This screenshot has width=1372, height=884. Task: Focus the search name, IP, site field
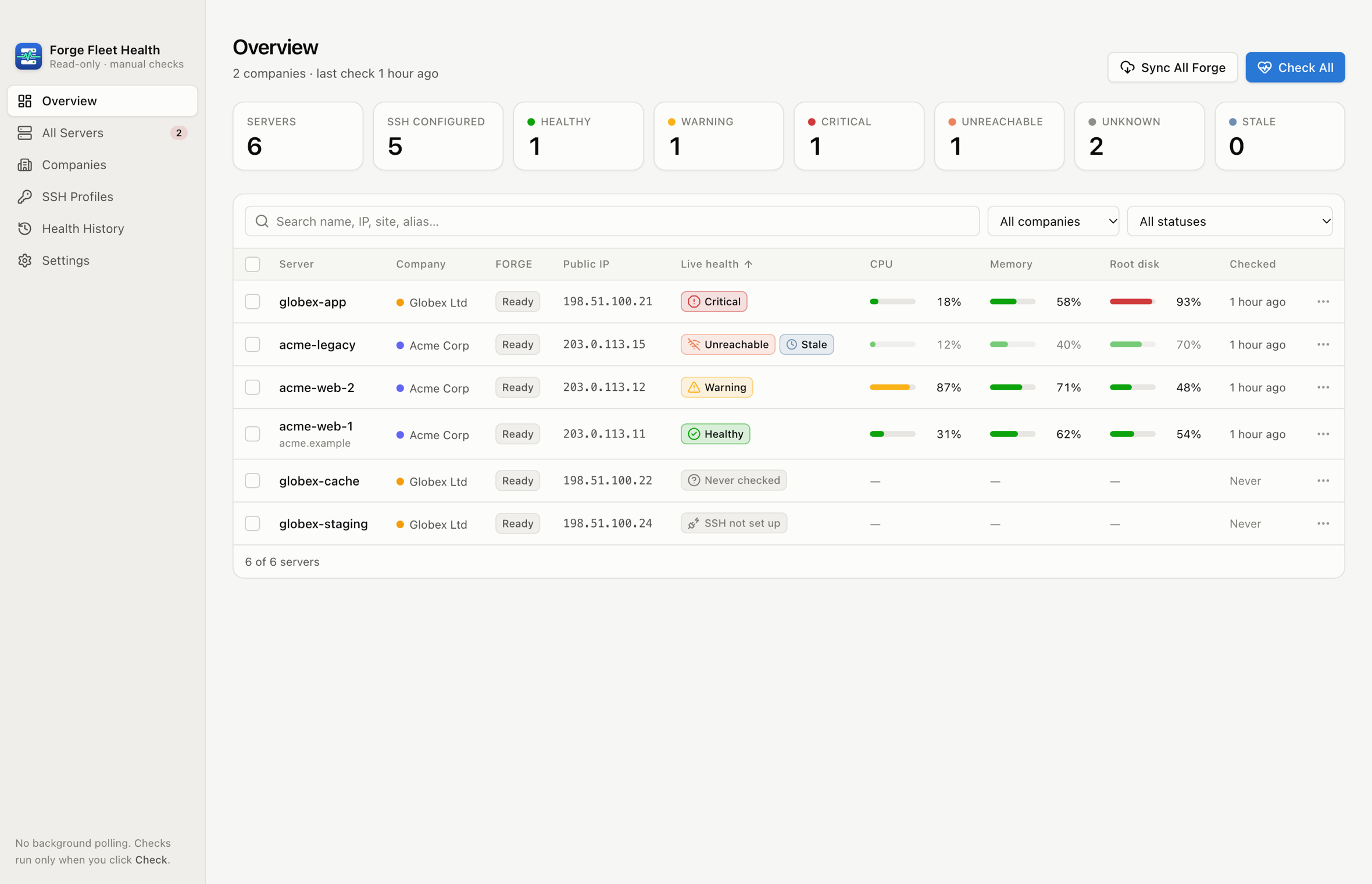coord(612,222)
